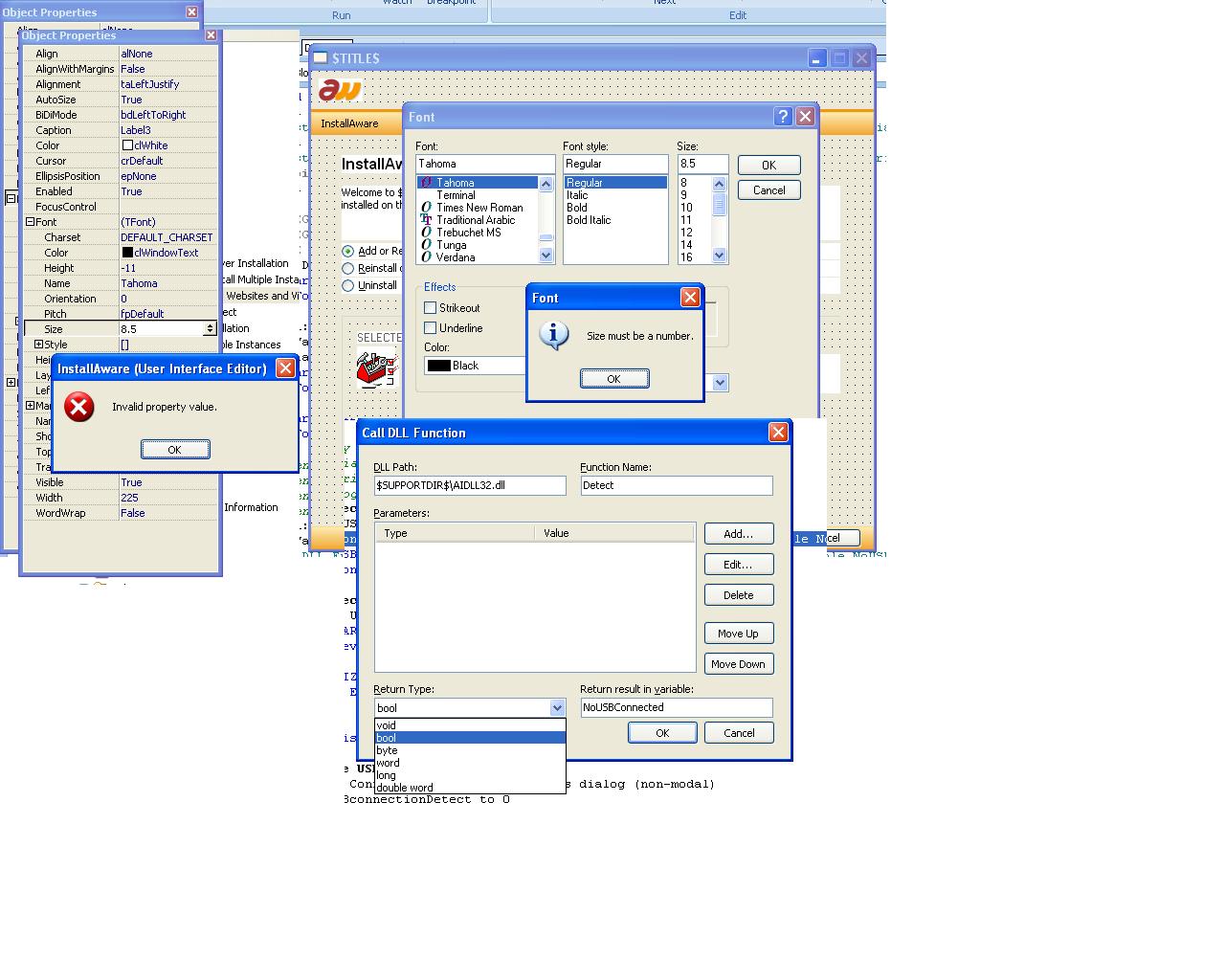Image resolution: width=1225 pixels, height=980 pixels.
Task: Click OK in the Call DLL Function dialog
Action: [x=662, y=733]
